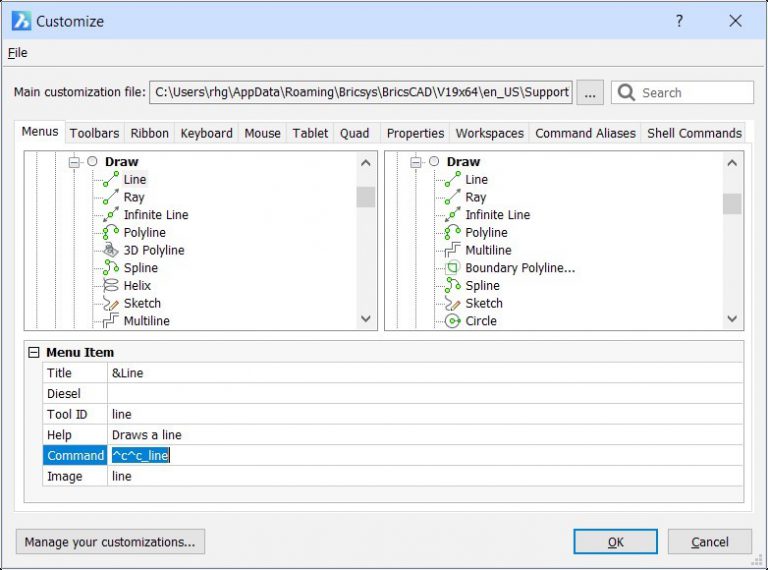Click the left tree scrollbar thumb
Screen dimensions: 768x570
click(365, 197)
